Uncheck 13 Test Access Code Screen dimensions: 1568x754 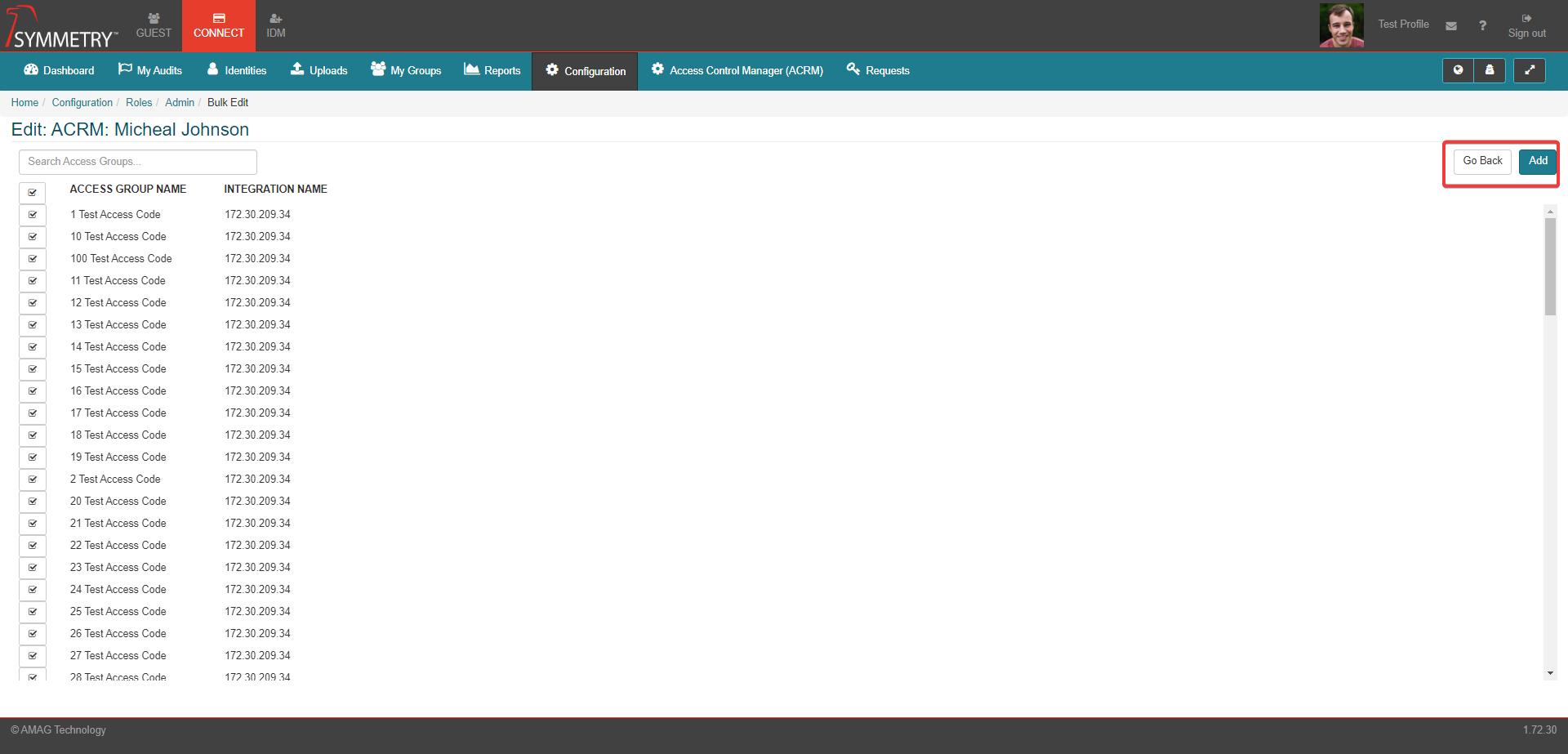click(x=33, y=325)
